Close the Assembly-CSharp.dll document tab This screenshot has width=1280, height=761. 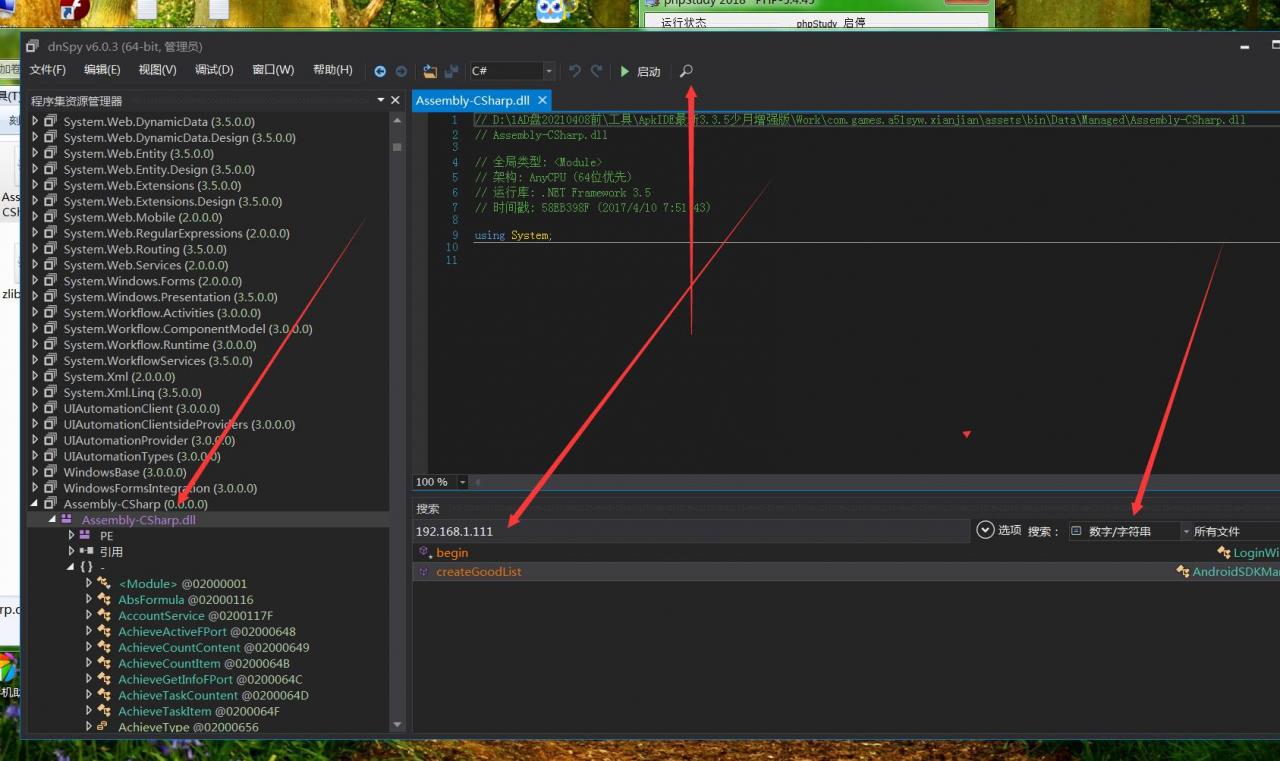pos(543,100)
